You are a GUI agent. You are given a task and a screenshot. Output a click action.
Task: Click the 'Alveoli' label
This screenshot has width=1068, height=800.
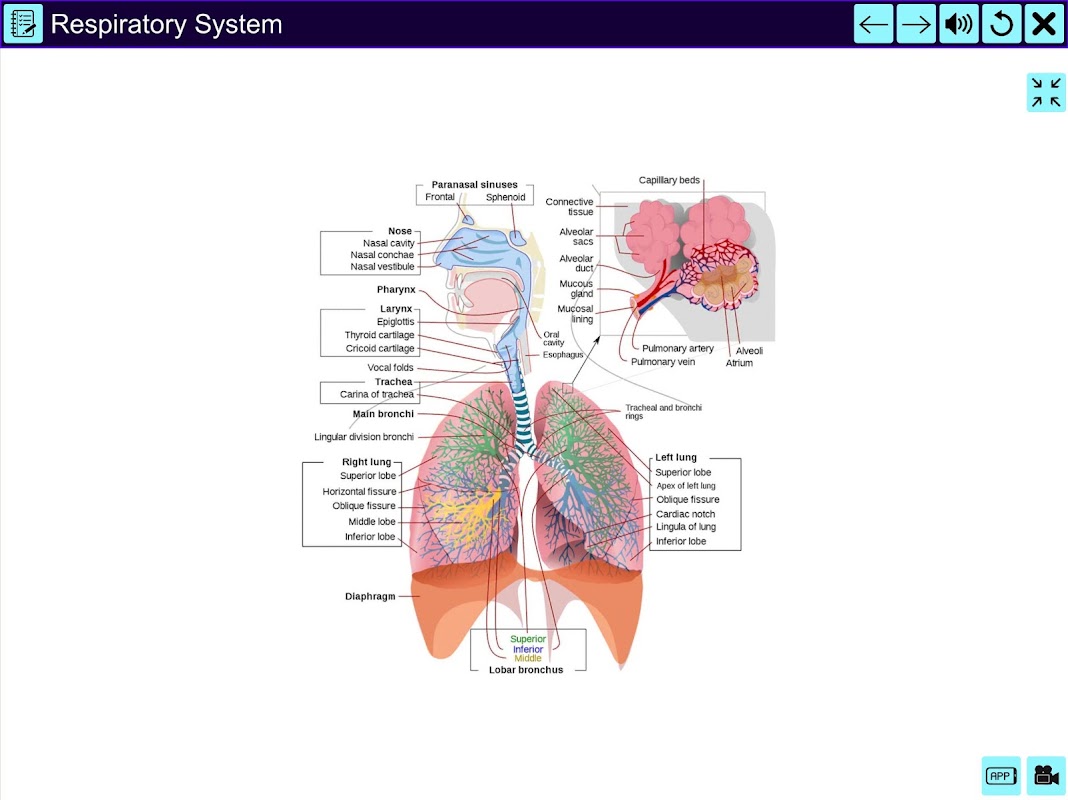[x=749, y=351]
